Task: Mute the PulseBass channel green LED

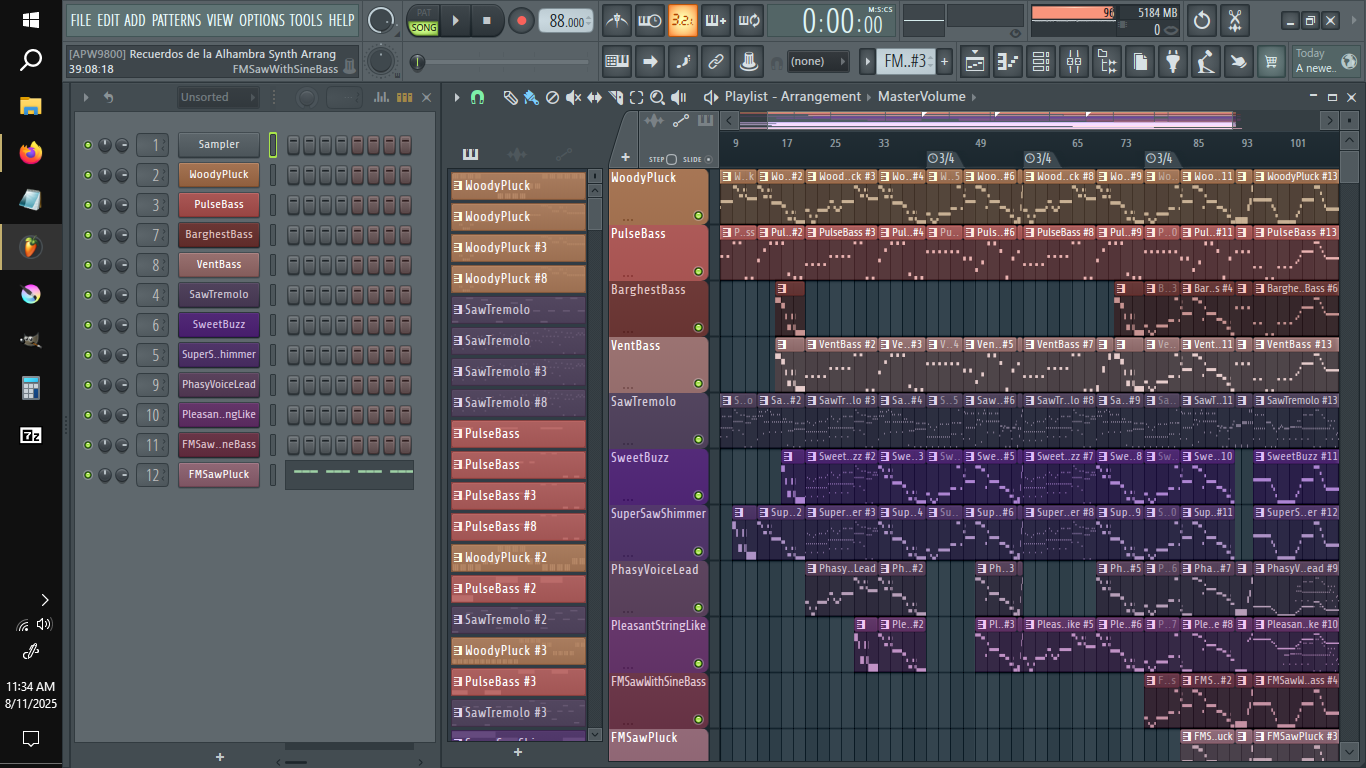Action: pyautogui.click(x=88, y=205)
